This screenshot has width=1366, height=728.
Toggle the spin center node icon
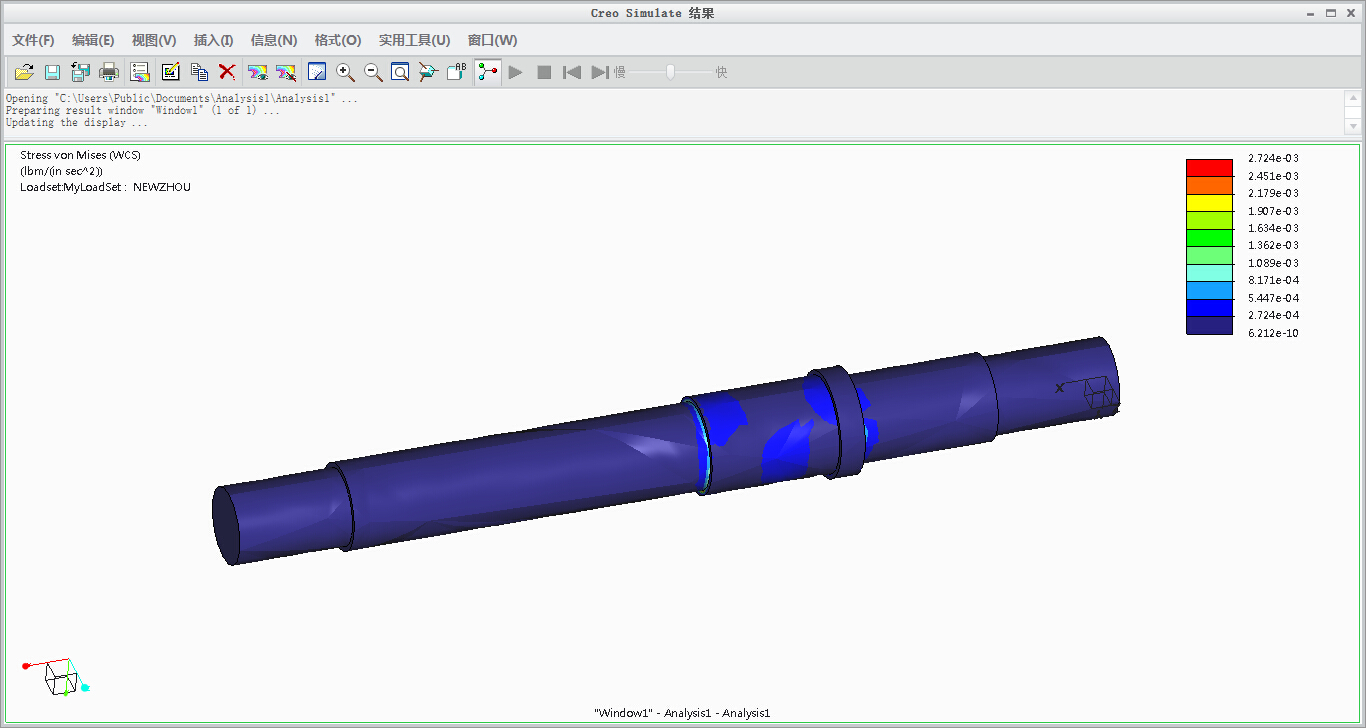coord(488,72)
